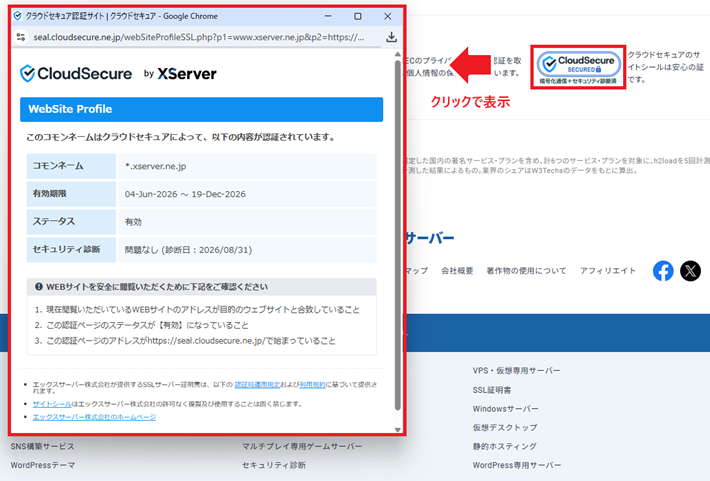Click the ステータス row label
Screen dimensions: 710x481
click(x=53, y=221)
